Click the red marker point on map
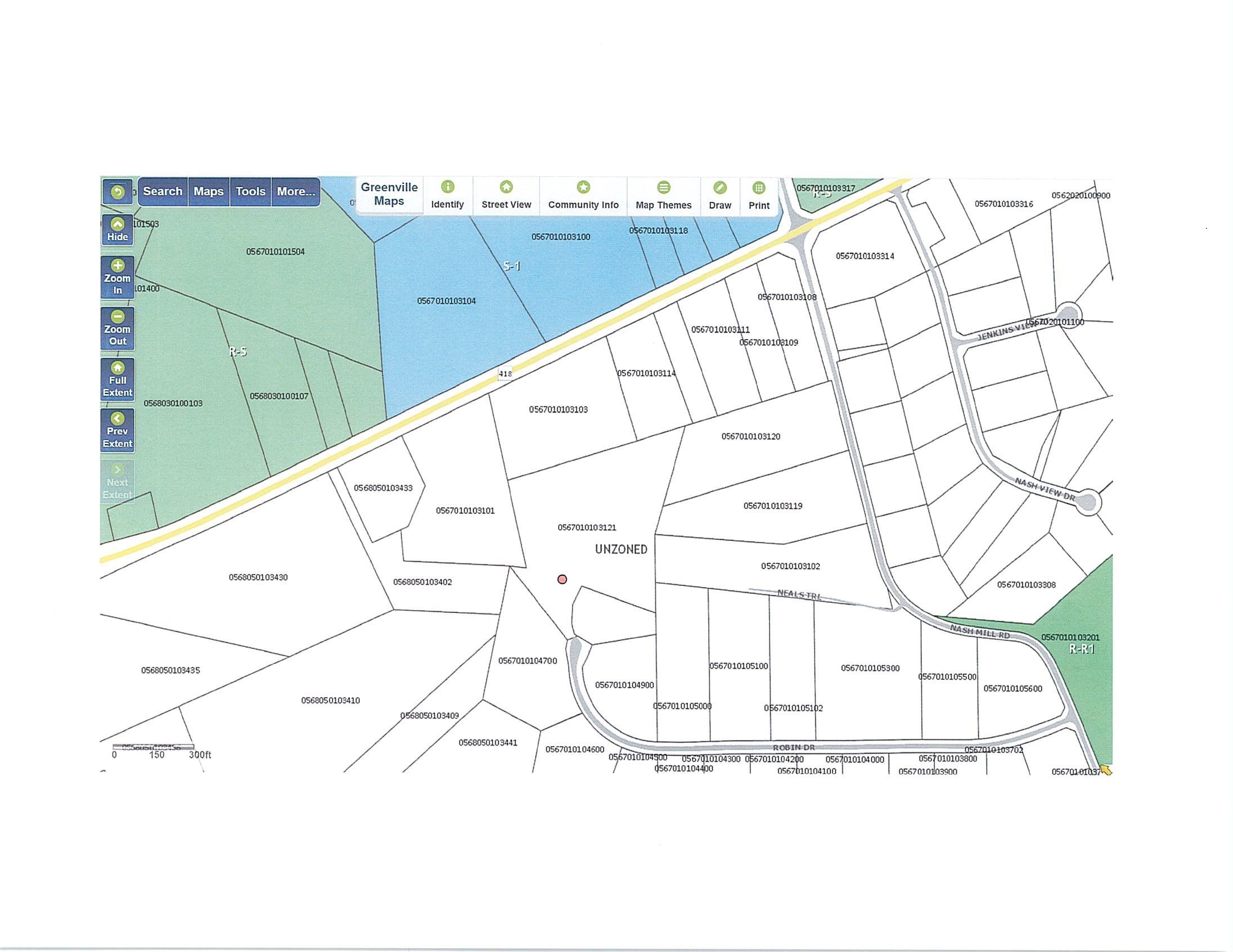Screen dimensions: 1233x952 point(562,579)
